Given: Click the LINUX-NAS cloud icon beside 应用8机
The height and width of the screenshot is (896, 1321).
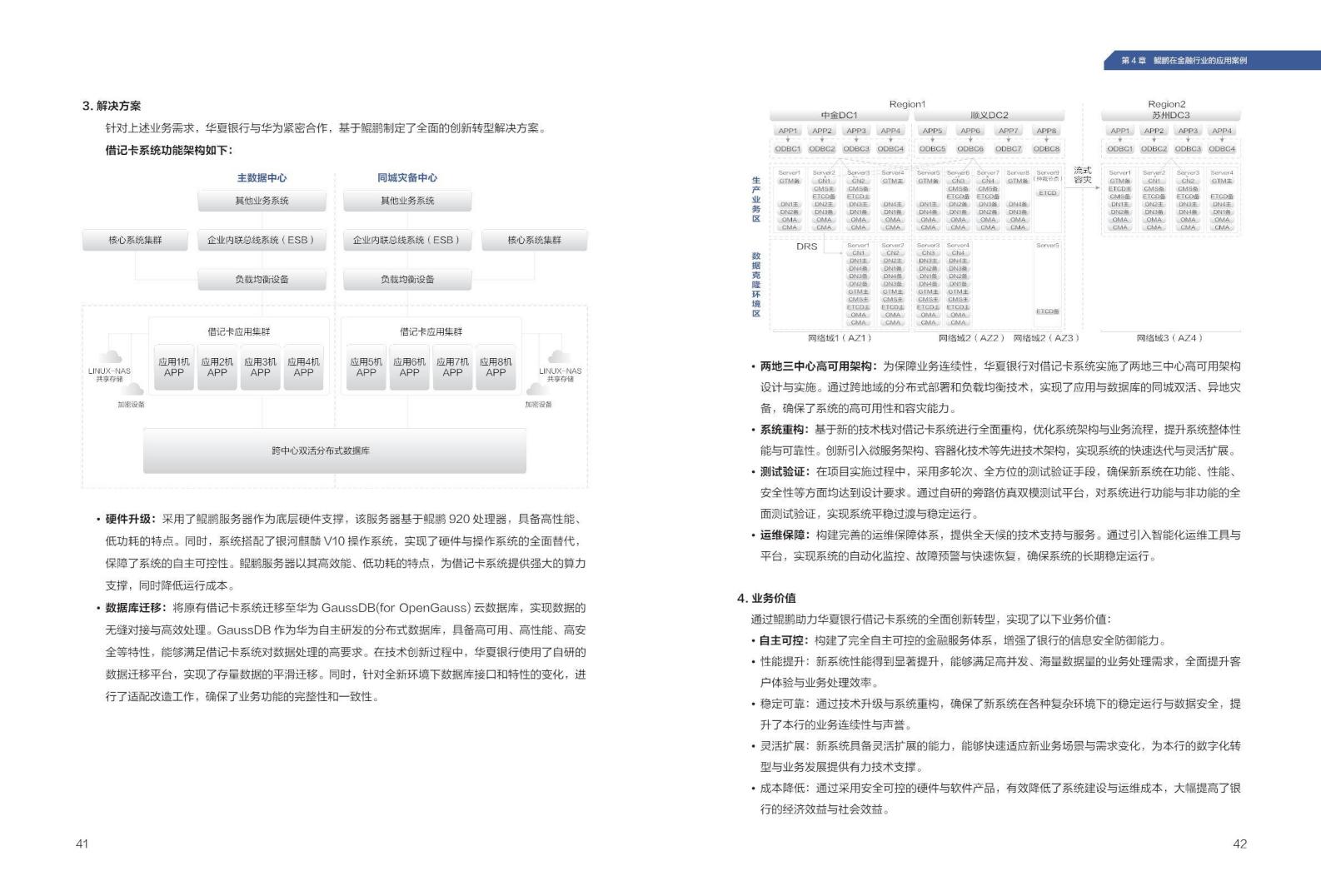Looking at the screenshot, I should coord(560,356).
